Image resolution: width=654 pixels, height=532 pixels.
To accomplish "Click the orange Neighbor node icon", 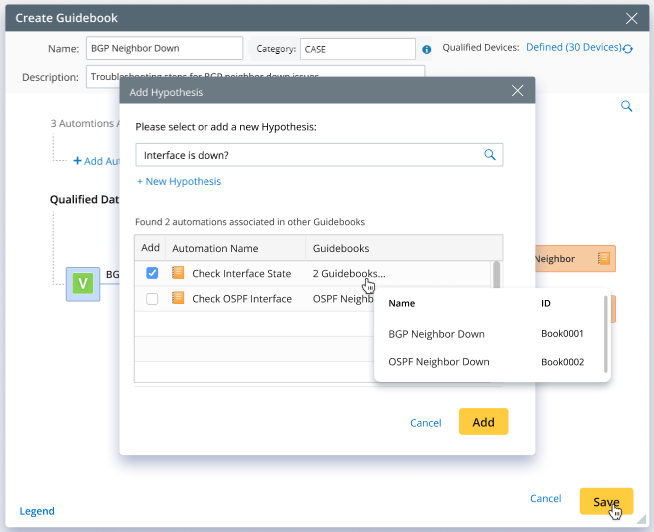I will coord(603,259).
